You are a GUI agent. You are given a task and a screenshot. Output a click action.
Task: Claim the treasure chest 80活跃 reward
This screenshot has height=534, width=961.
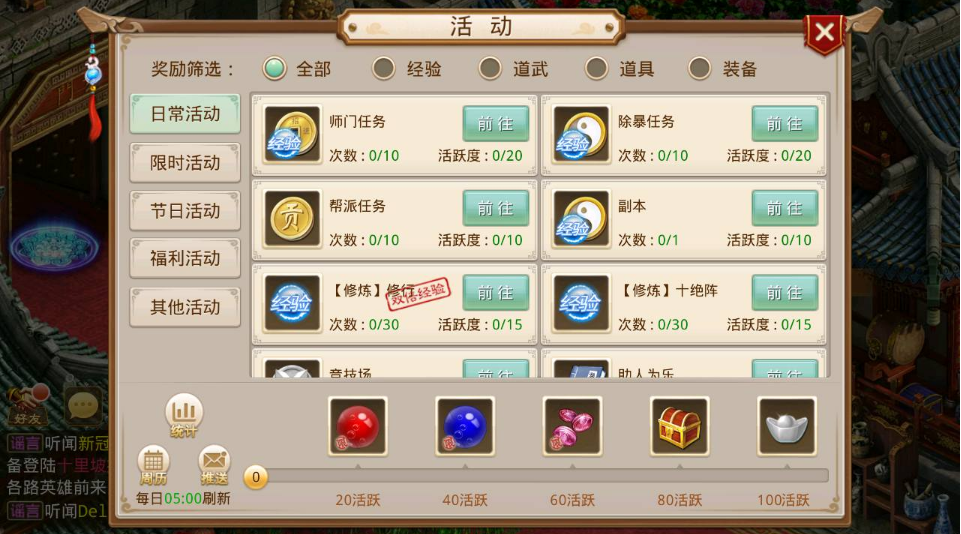(680, 426)
